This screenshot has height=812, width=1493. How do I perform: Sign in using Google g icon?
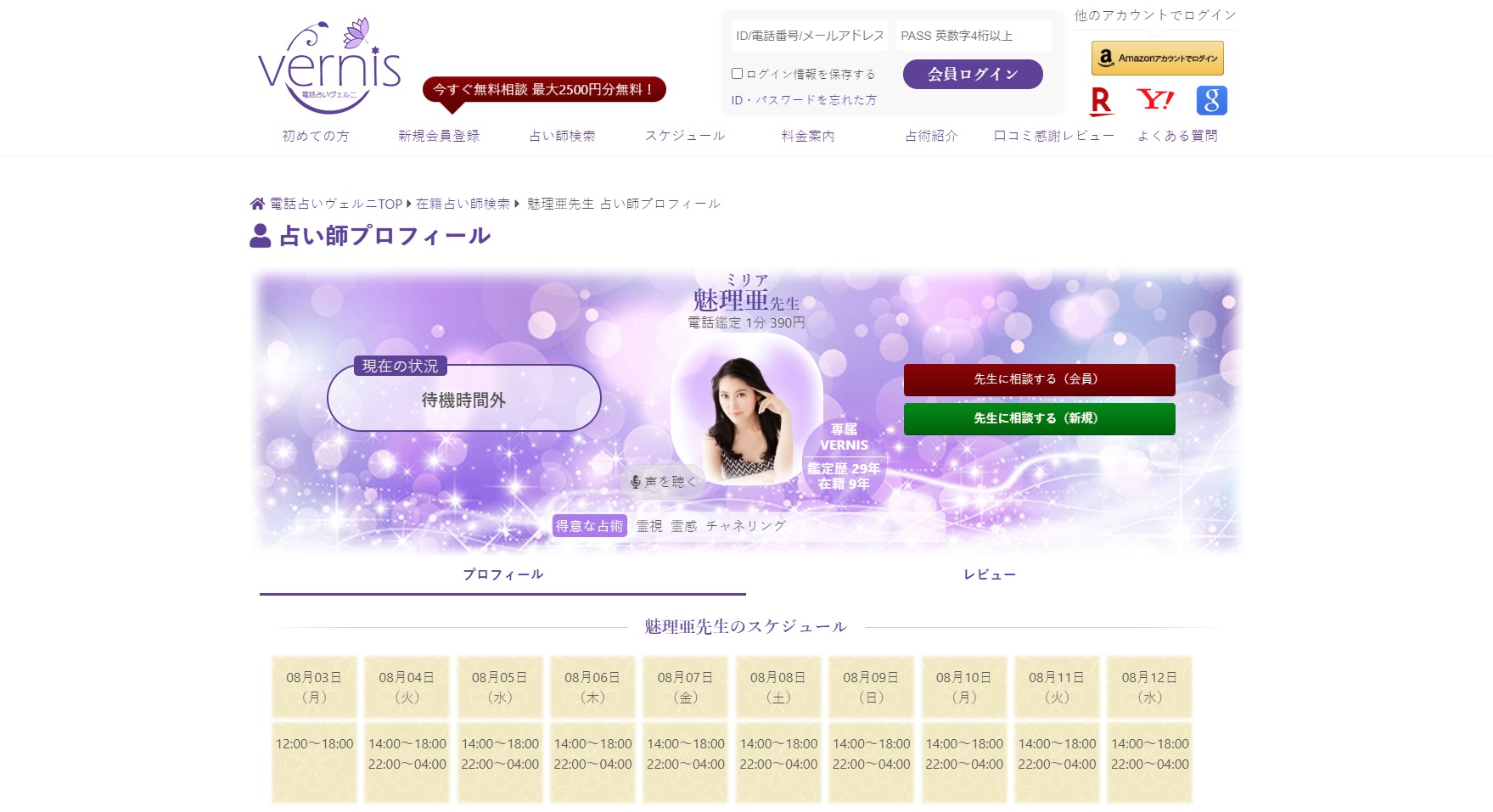[1211, 100]
